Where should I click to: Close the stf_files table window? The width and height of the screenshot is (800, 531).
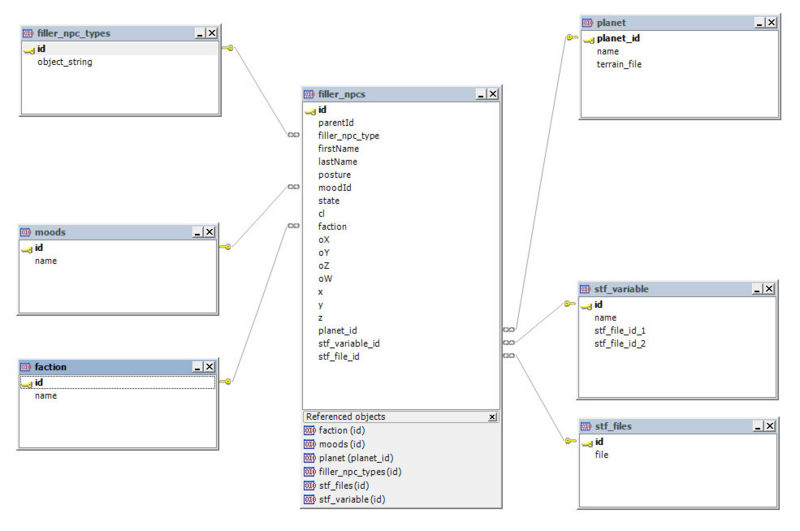769,426
